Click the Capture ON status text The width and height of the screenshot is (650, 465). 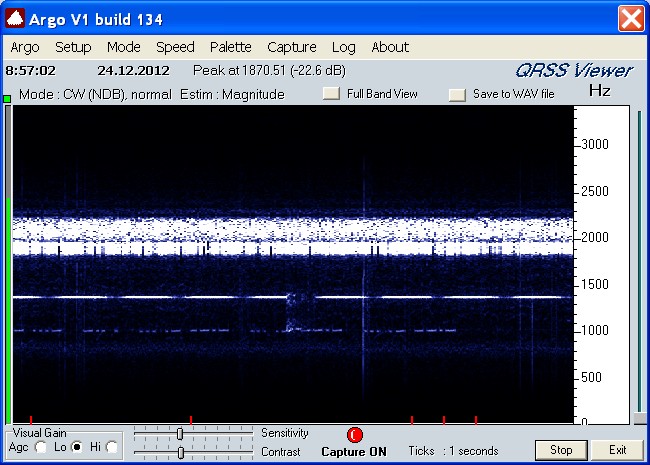[x=354, y=452]
